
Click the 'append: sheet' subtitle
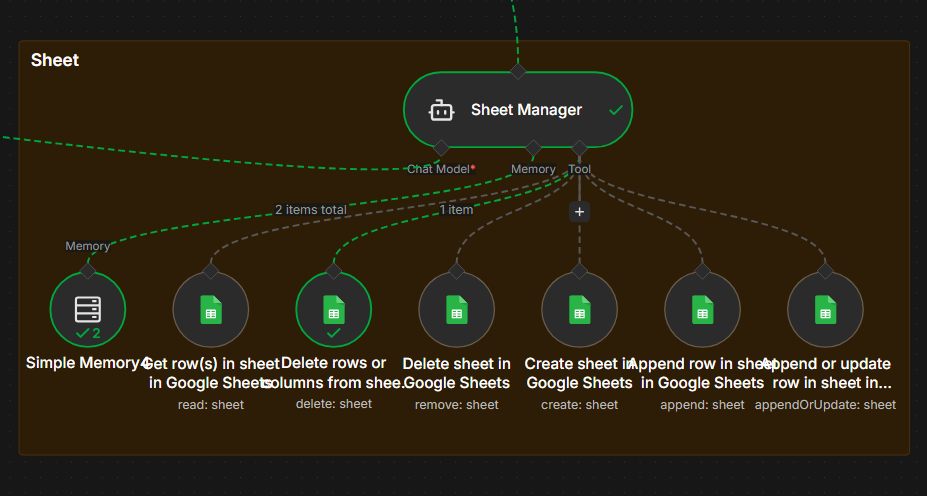[702, 405]
